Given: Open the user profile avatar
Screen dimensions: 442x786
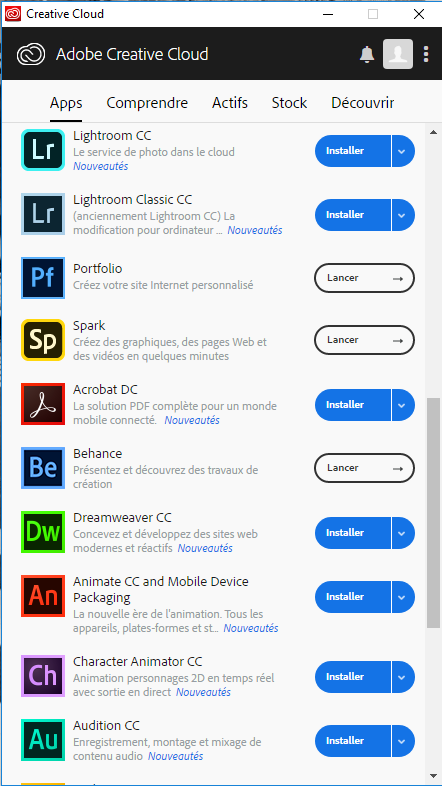Looking at the screenshot, I should (398, 54).
